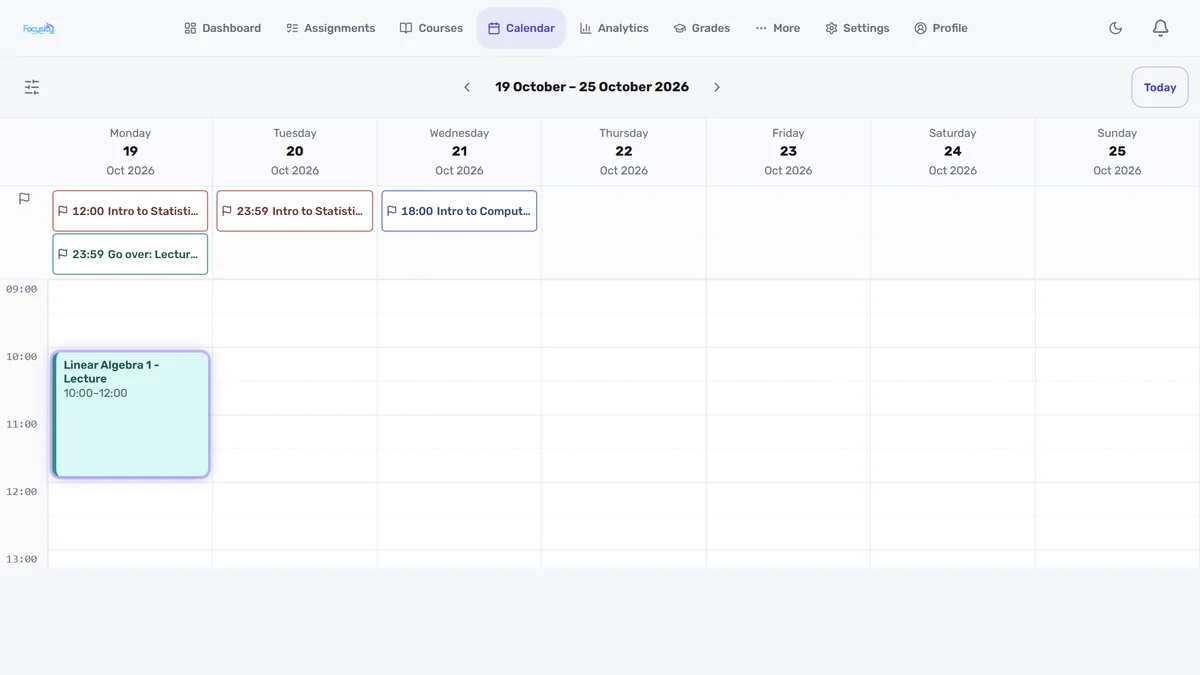1200x675 pixels.
Task: Open the 12:00 Intro to Statistics deadline on Monday
Action: [x=130, y=211]
